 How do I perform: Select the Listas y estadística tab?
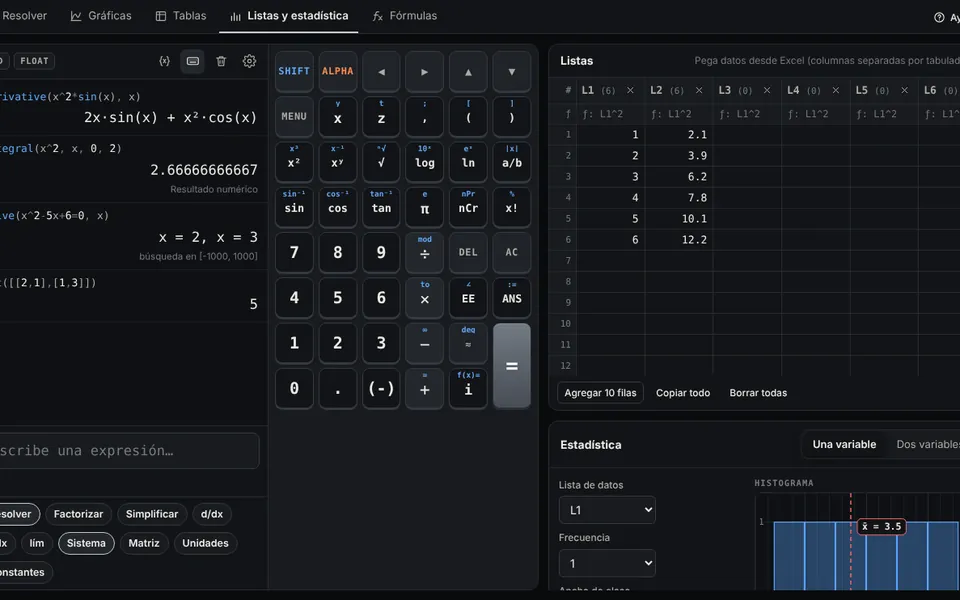[x=288, y=16]
